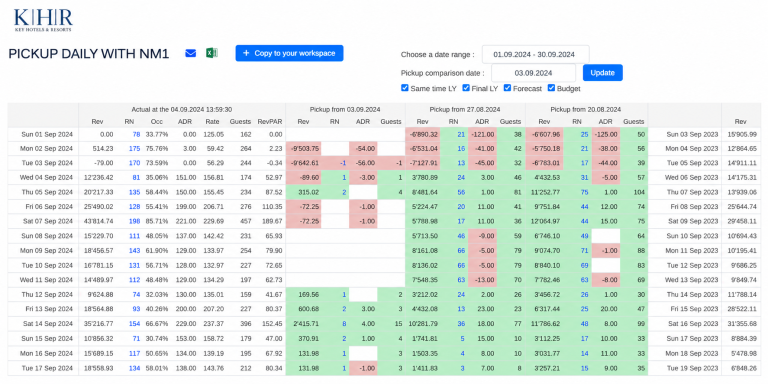Click RevPAR value 189.67

click(272, 221)
